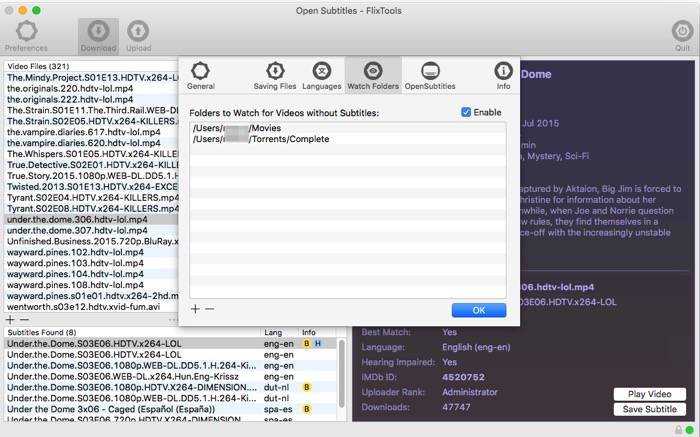This screenshot has height=437, width=700.
Task: Select True.Detective.S02E01 video file
Action: coord(92,165)
